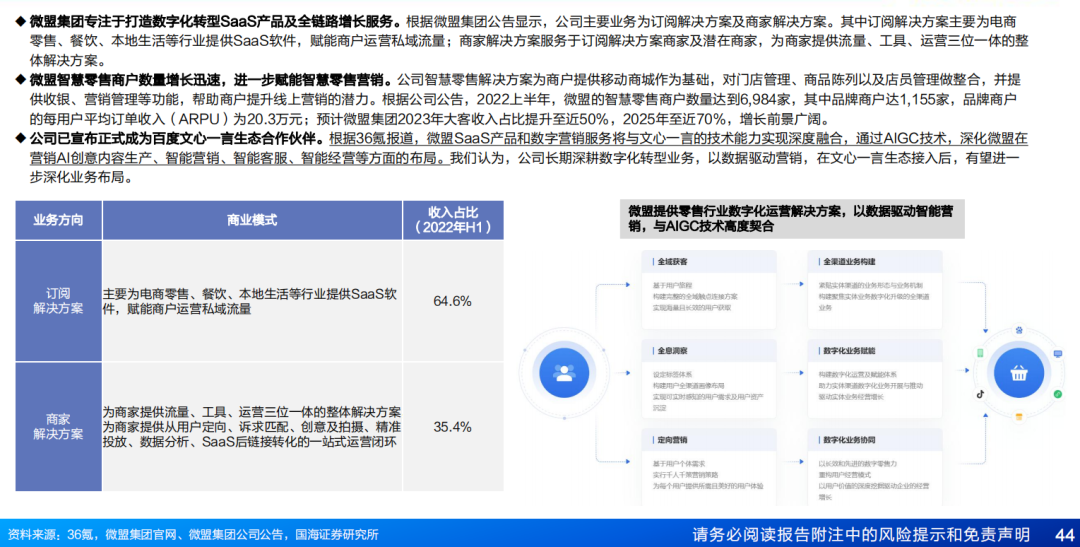Click the text 紧贴实体渠道的业务形态与业务机制
Screen dimensions: 1080x547
point(871,285)
